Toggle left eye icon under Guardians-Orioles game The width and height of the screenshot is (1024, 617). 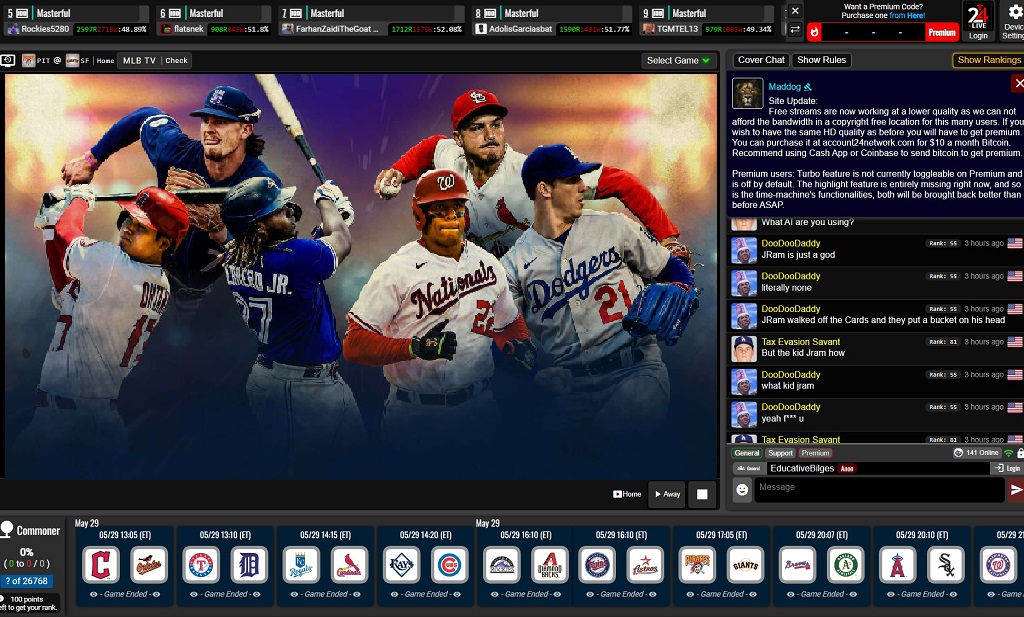click(x=93, y=595)
